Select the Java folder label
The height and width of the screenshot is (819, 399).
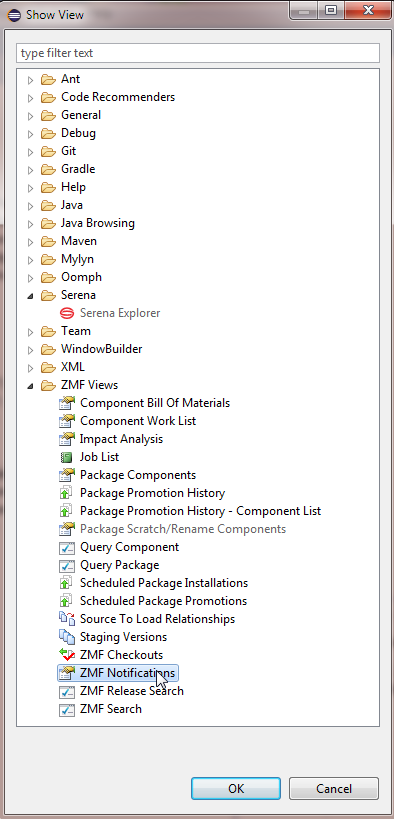point(72,205)
